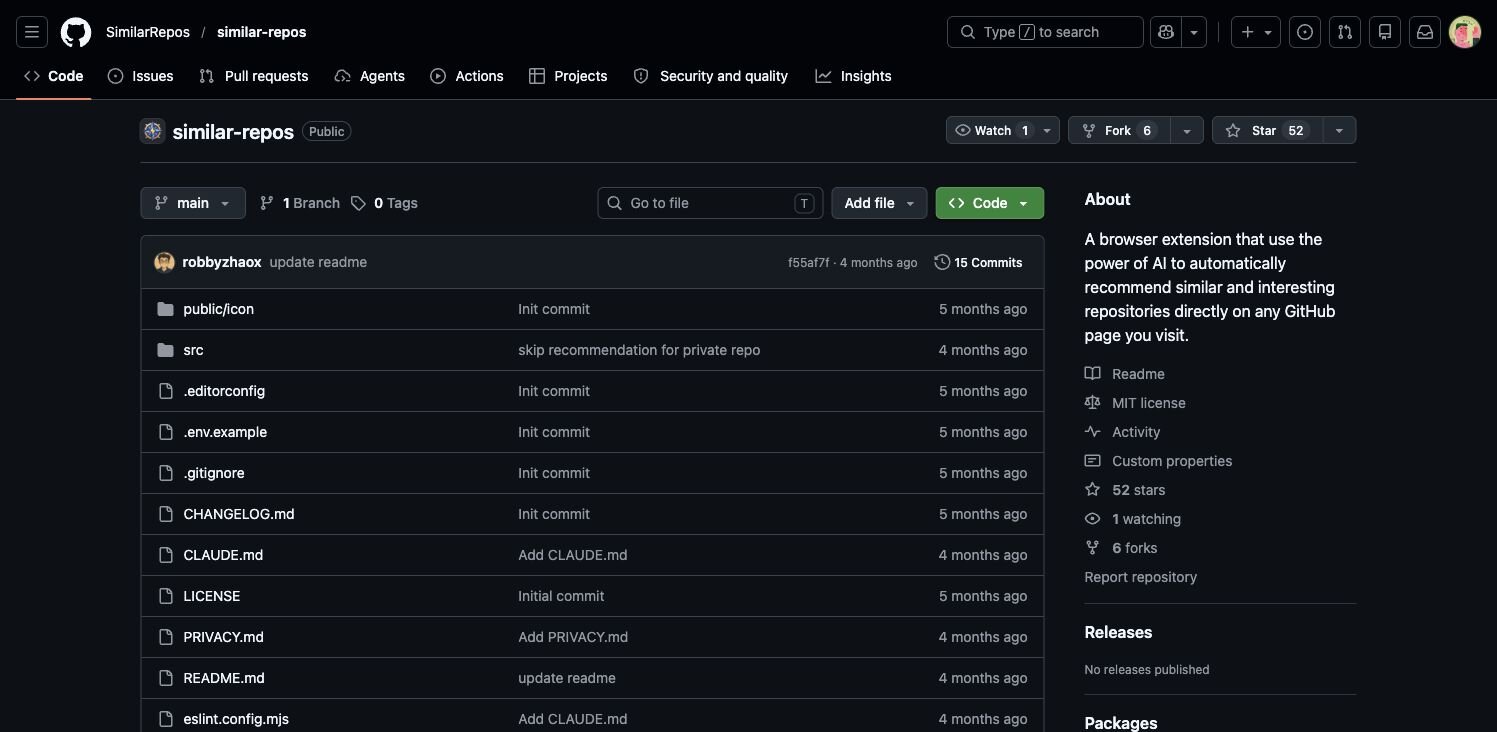Switch to the Issues tab
The width and height of the screenshot is (1497, 732).
pyautogui.click(x=141, y=76)
